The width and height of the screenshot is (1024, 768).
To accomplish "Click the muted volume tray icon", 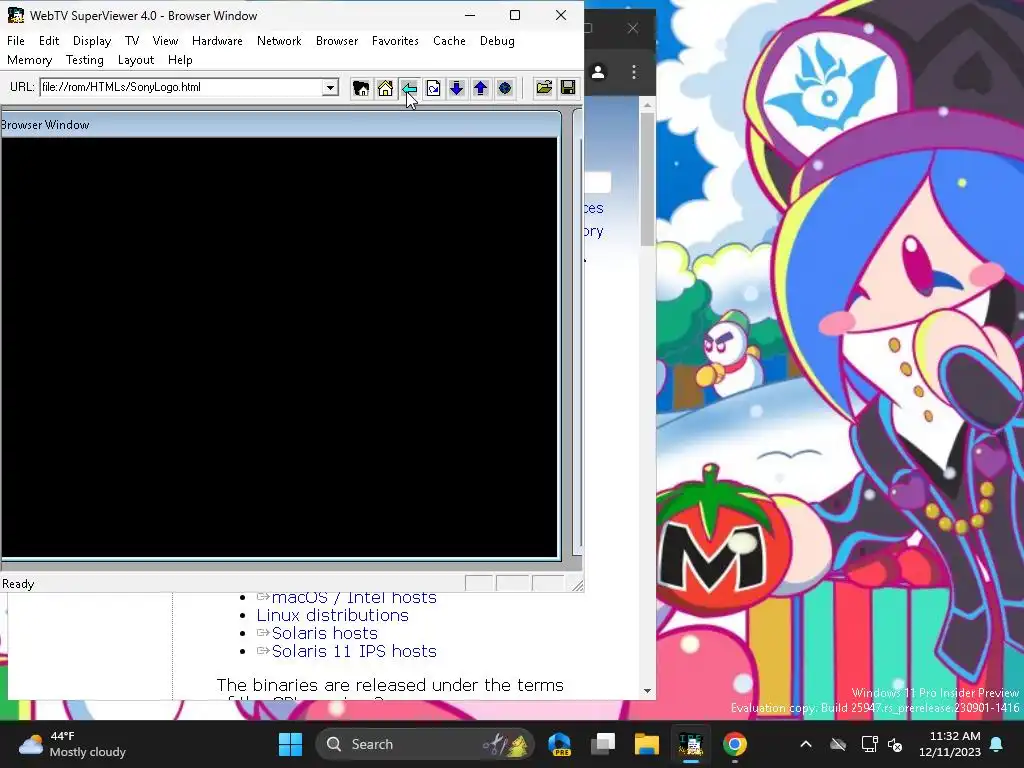I will coord(895,744).
